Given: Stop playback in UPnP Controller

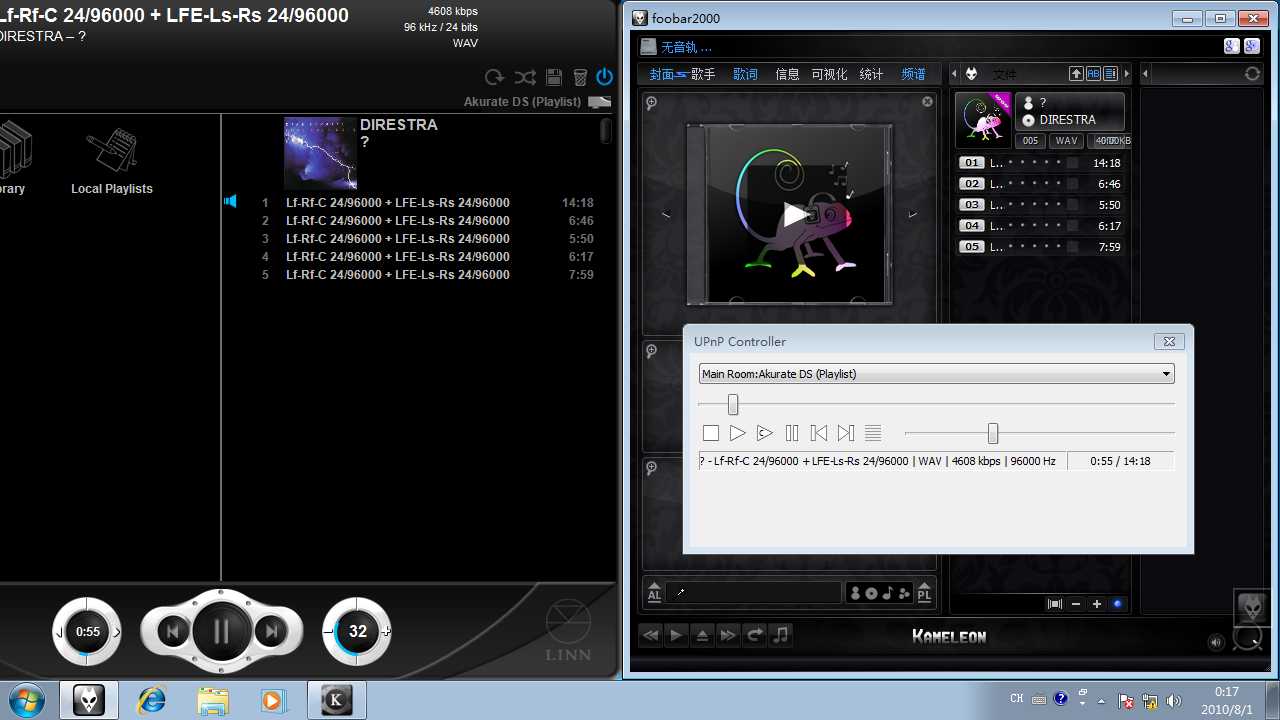Looking at the screenshot, I should pyautogui.click(x=711, y=433).
